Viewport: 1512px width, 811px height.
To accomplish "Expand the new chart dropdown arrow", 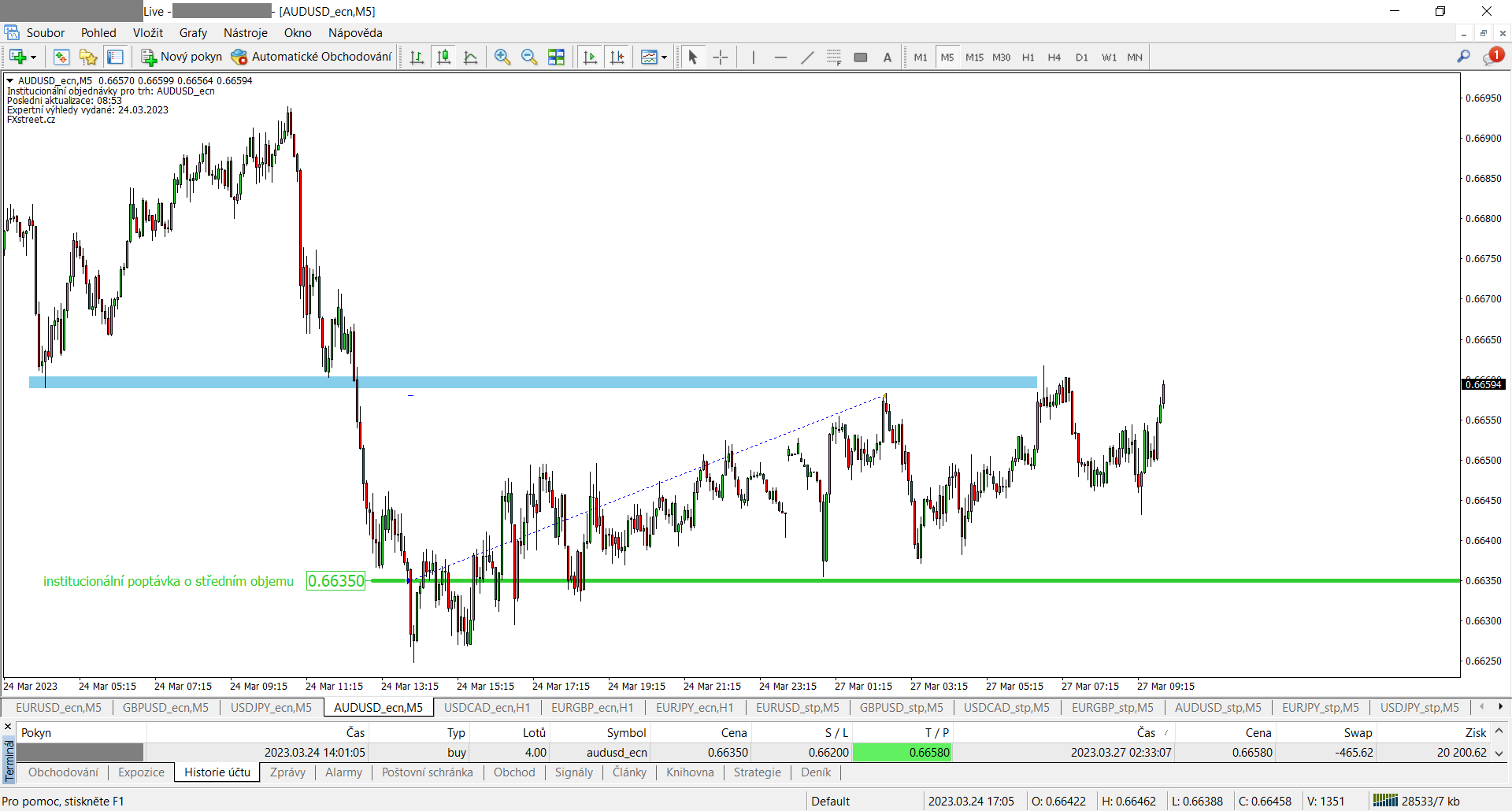I will (33, 57).
